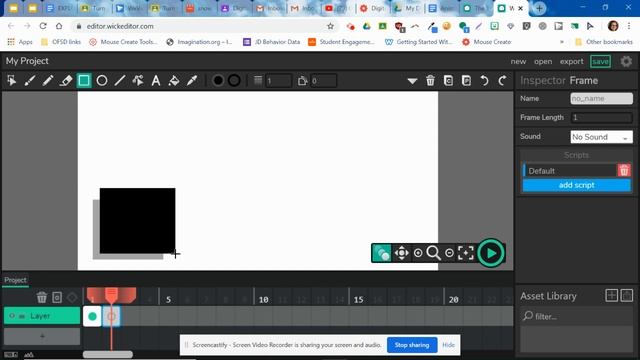
Task: Select the Rectangle tool
Action: tap(84, 80)
